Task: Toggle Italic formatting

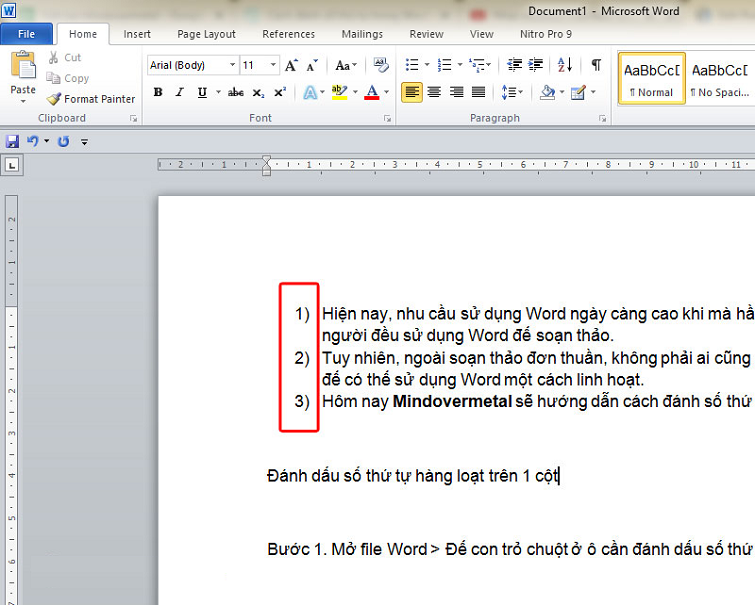Action: (180, 93)
